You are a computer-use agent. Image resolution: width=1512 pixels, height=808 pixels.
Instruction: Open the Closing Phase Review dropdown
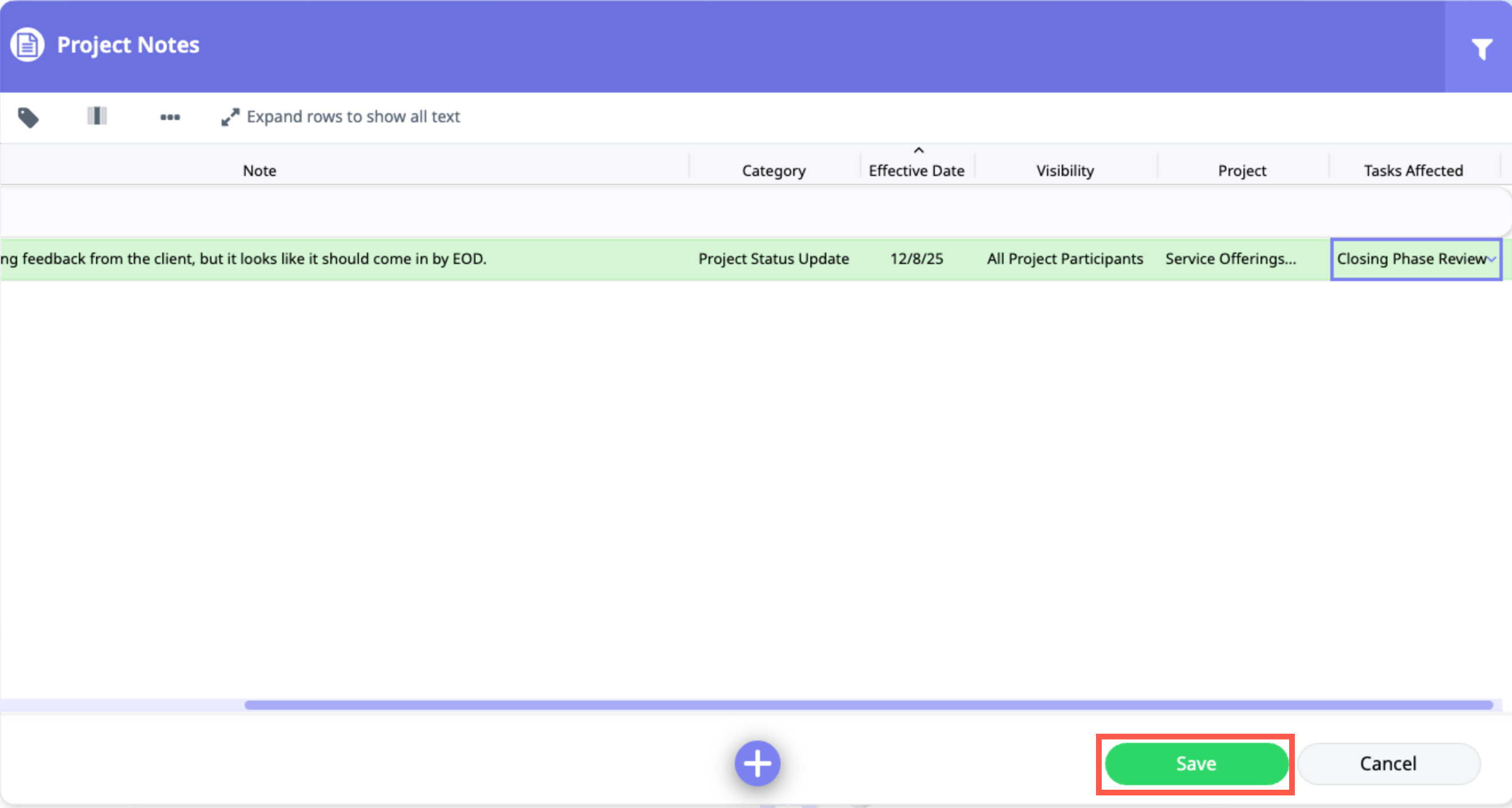[1491, 259]
